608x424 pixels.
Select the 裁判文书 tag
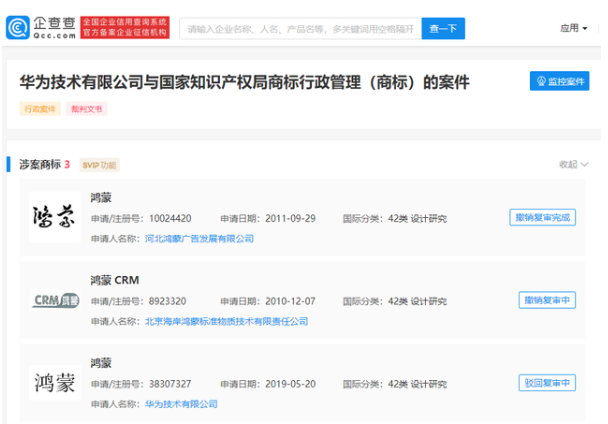86,109
